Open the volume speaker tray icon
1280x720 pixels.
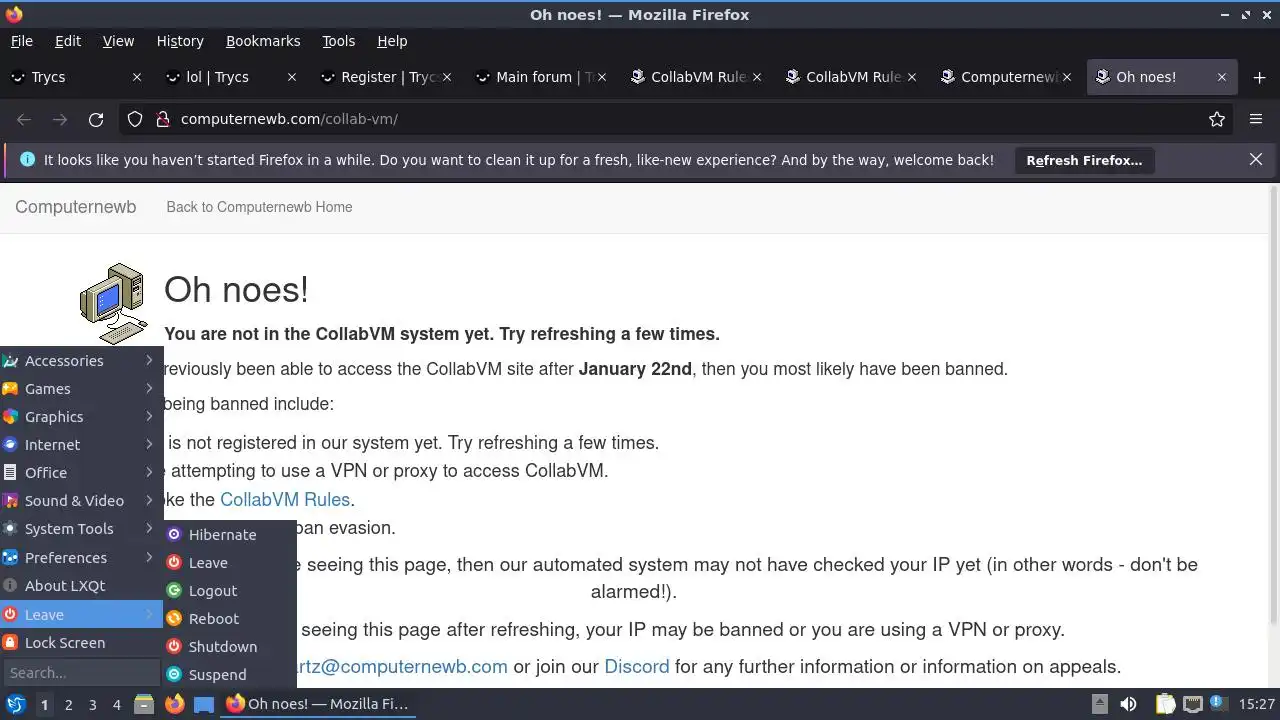coord(1128,704)
